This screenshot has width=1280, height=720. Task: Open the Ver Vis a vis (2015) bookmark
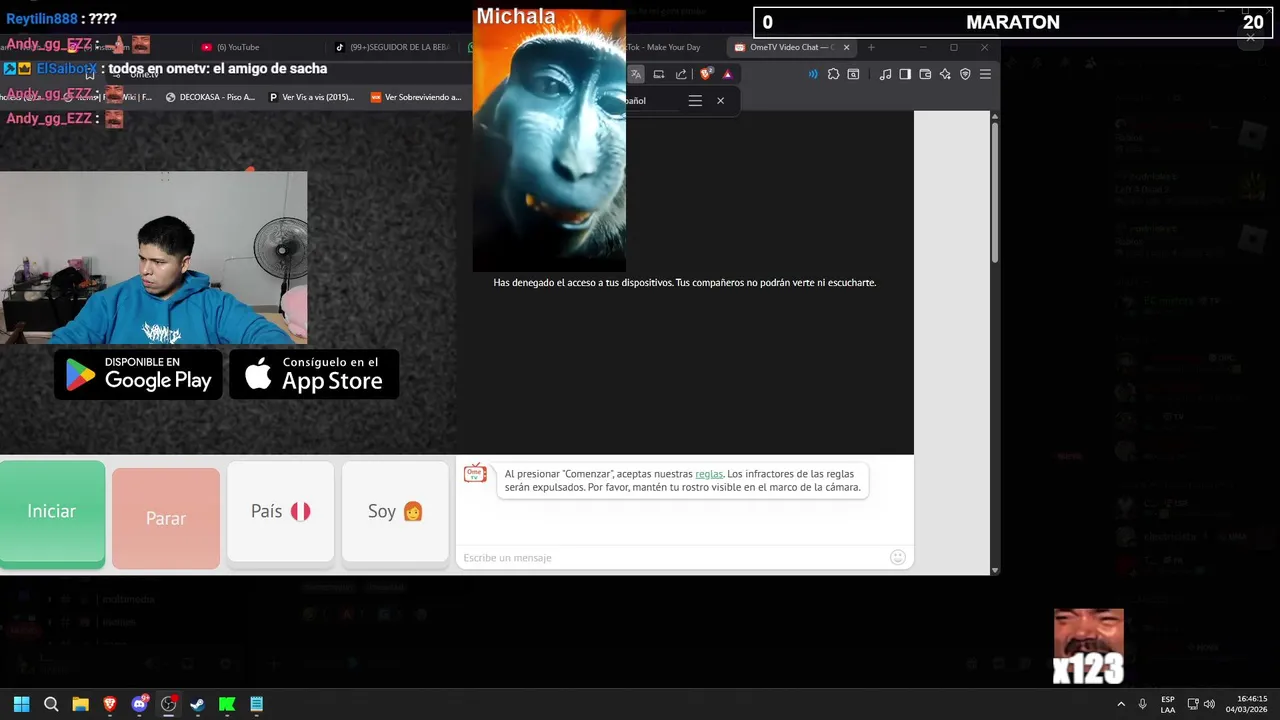coord(311,97)
